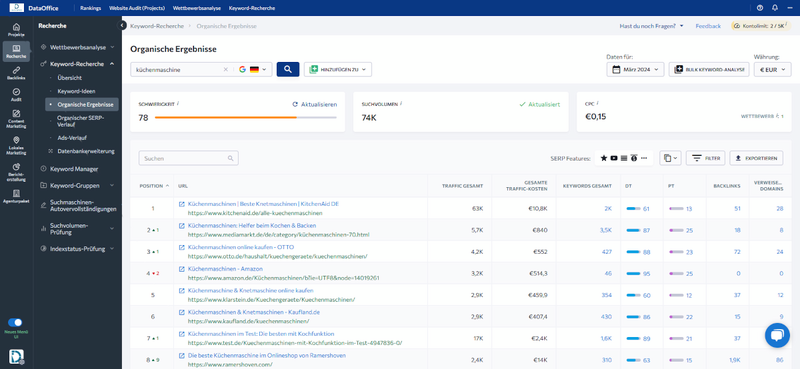Open Lokales Marketing in sidebar
The image size is (800, 369).
(16, 145)
